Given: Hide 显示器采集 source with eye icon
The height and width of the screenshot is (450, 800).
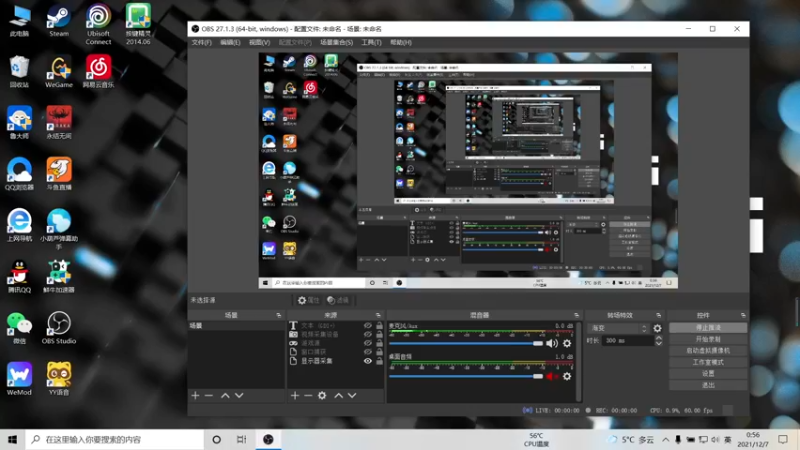Looking at the screenshot, I should point(368,361).
